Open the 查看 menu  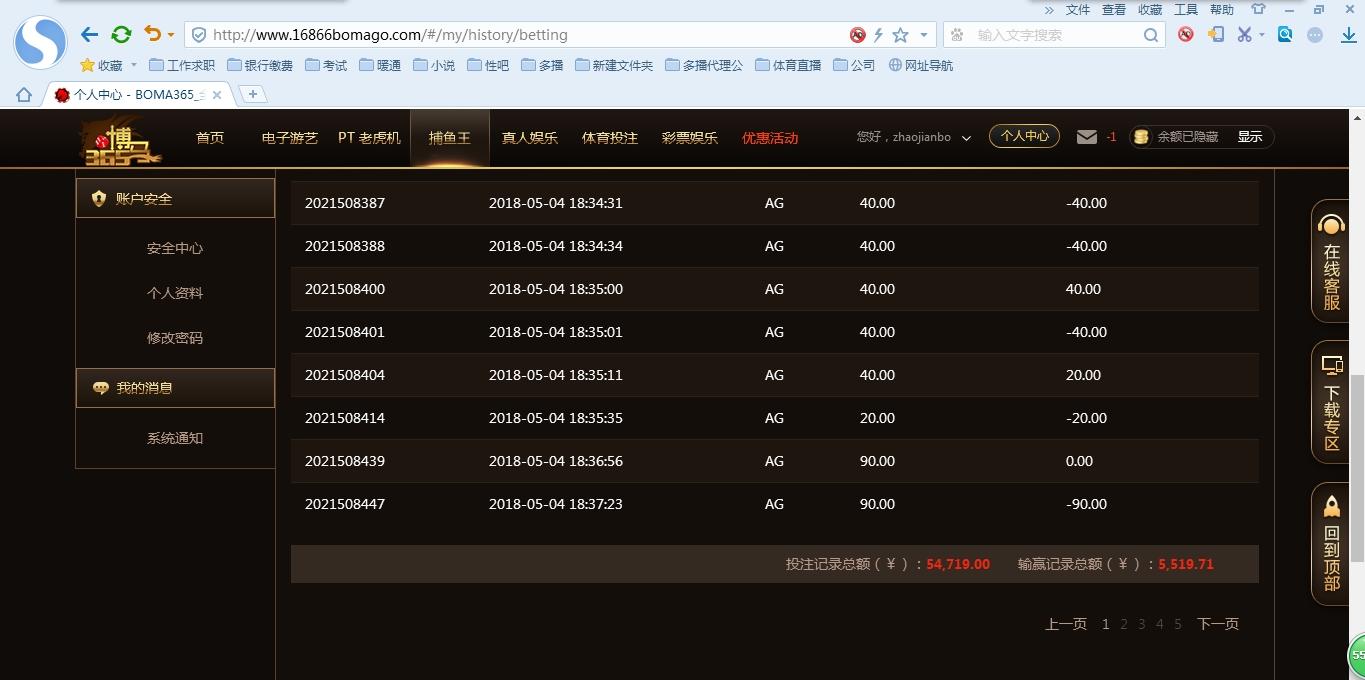(1114, 9)
